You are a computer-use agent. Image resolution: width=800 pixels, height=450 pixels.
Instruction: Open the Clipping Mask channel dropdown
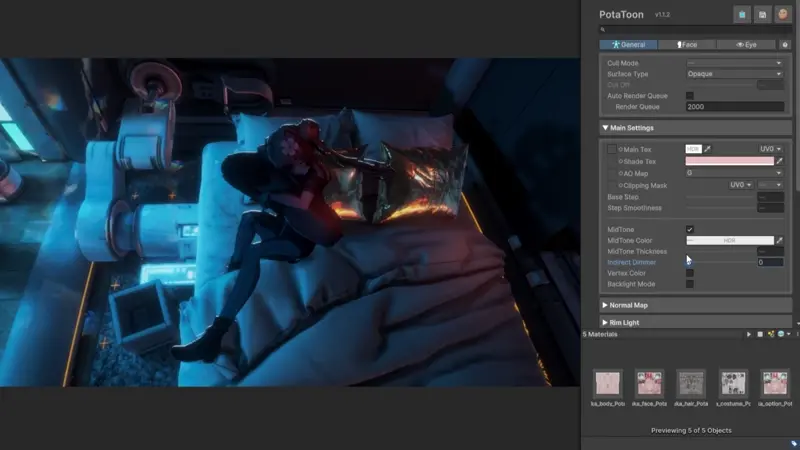coord(770,185)
